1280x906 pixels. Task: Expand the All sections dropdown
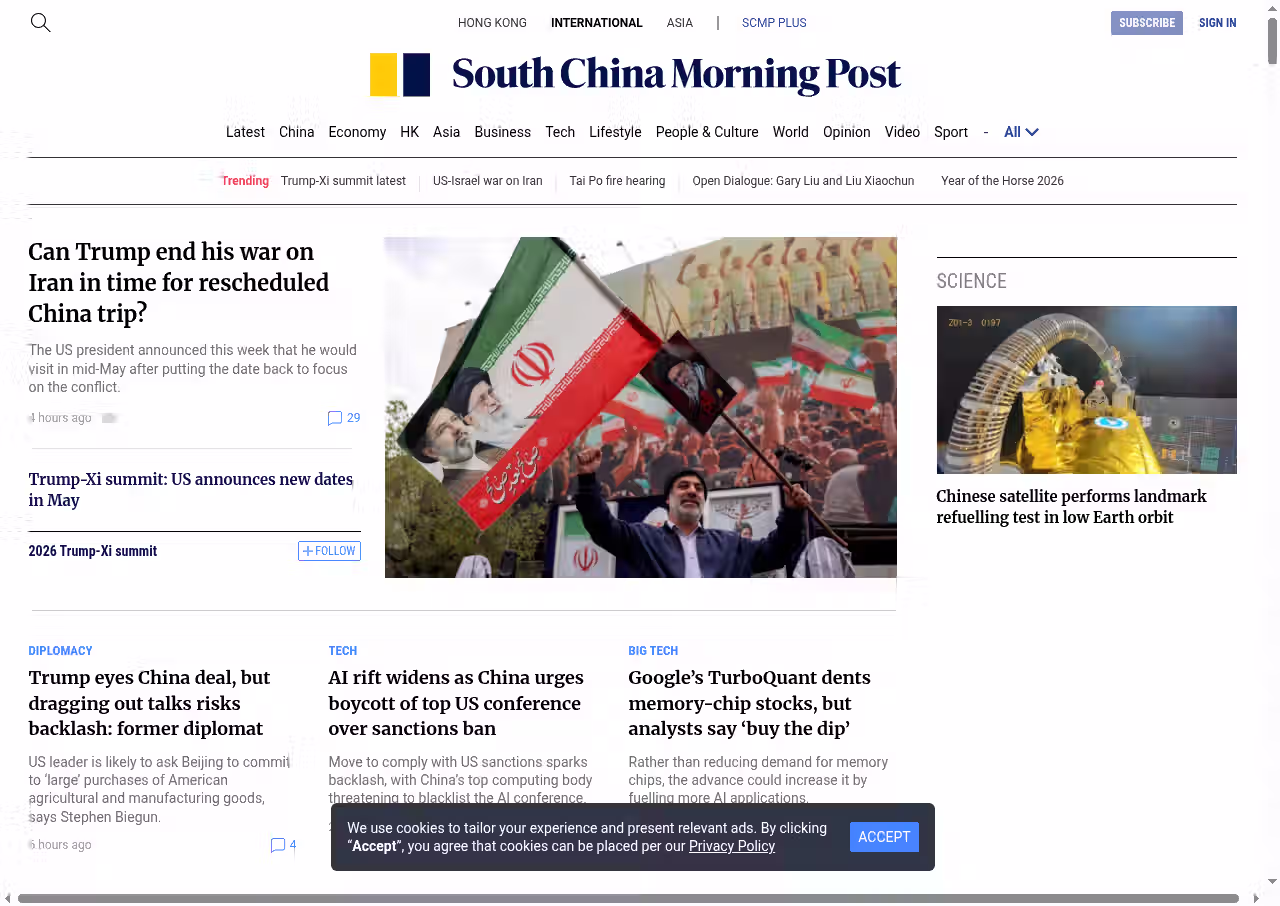(1021, 132)
